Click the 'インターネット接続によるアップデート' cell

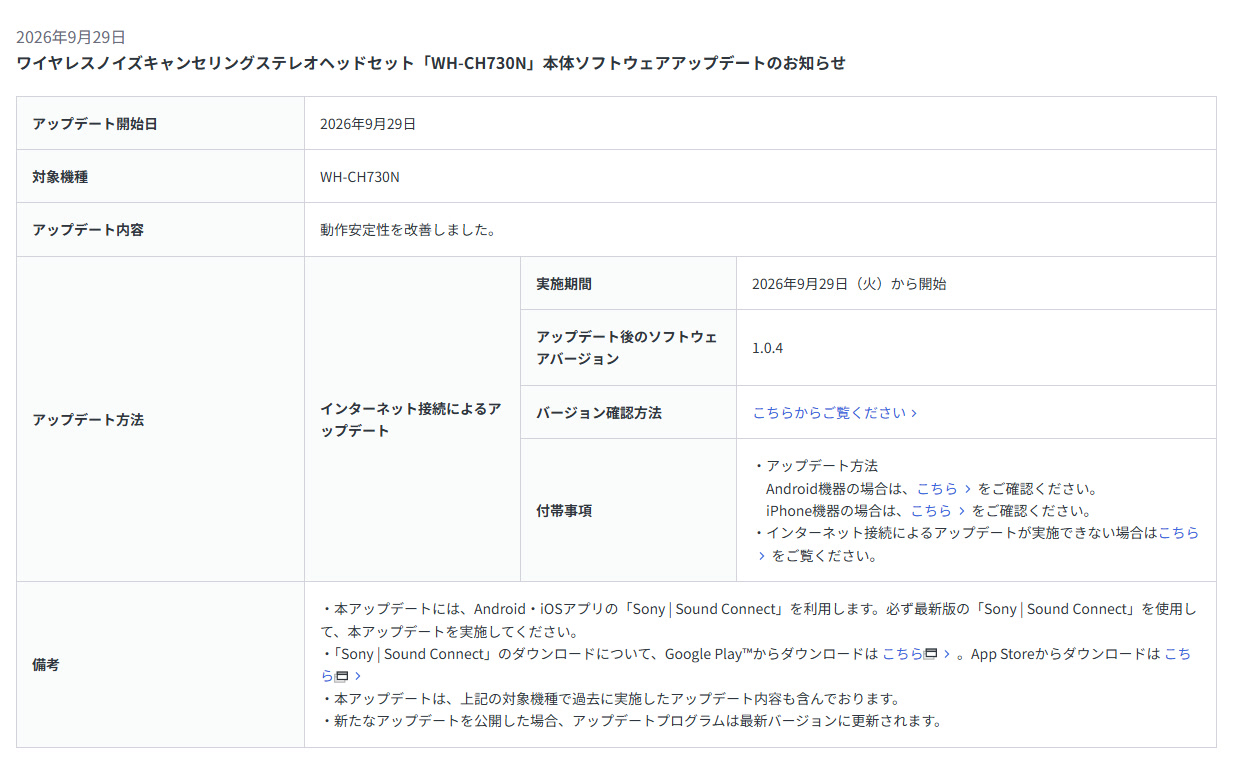[x=412, y=419]
